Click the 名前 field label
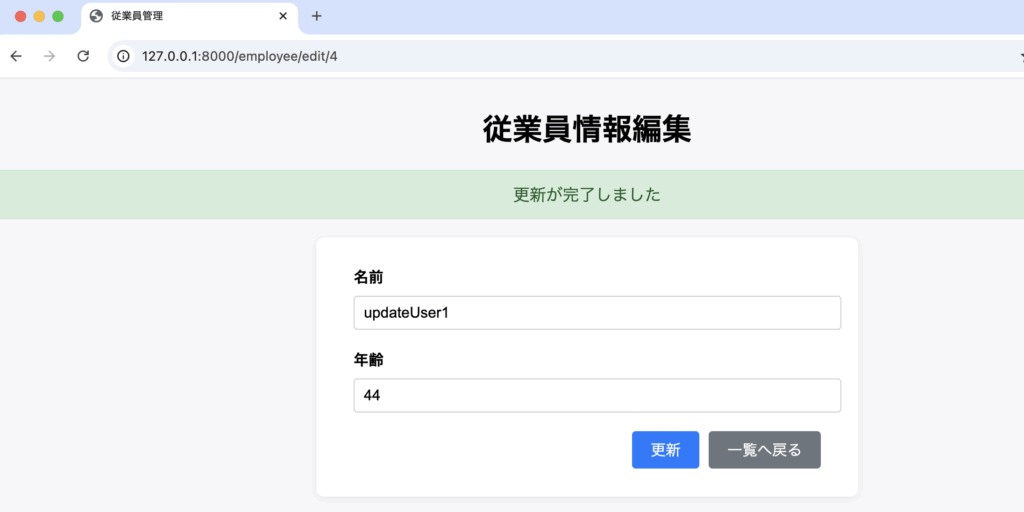This screenshot has width=1024, height=512. 368,276
